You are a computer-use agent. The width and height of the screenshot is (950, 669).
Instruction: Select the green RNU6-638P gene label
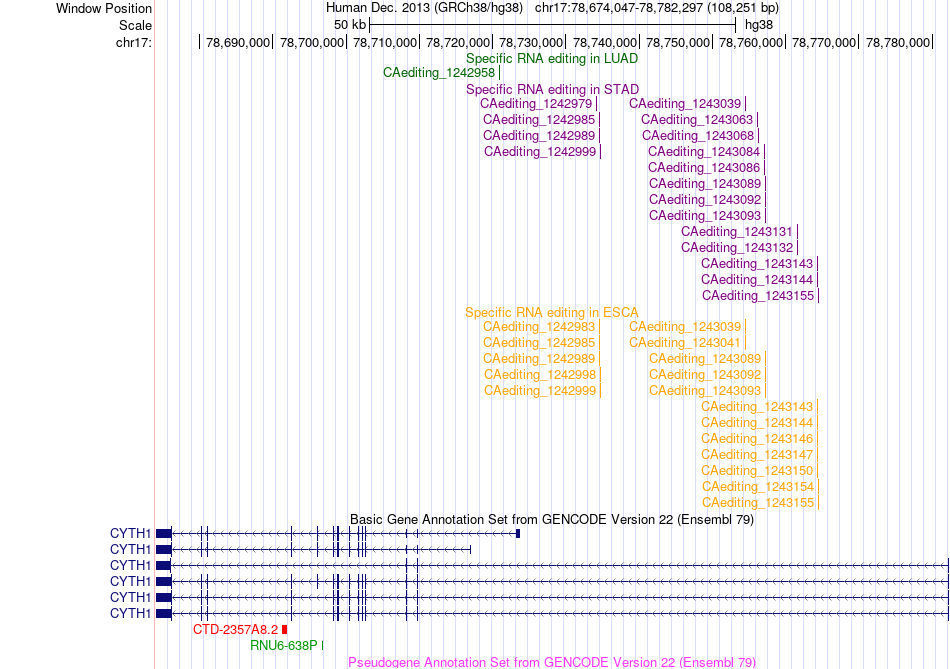click(284, 646)
